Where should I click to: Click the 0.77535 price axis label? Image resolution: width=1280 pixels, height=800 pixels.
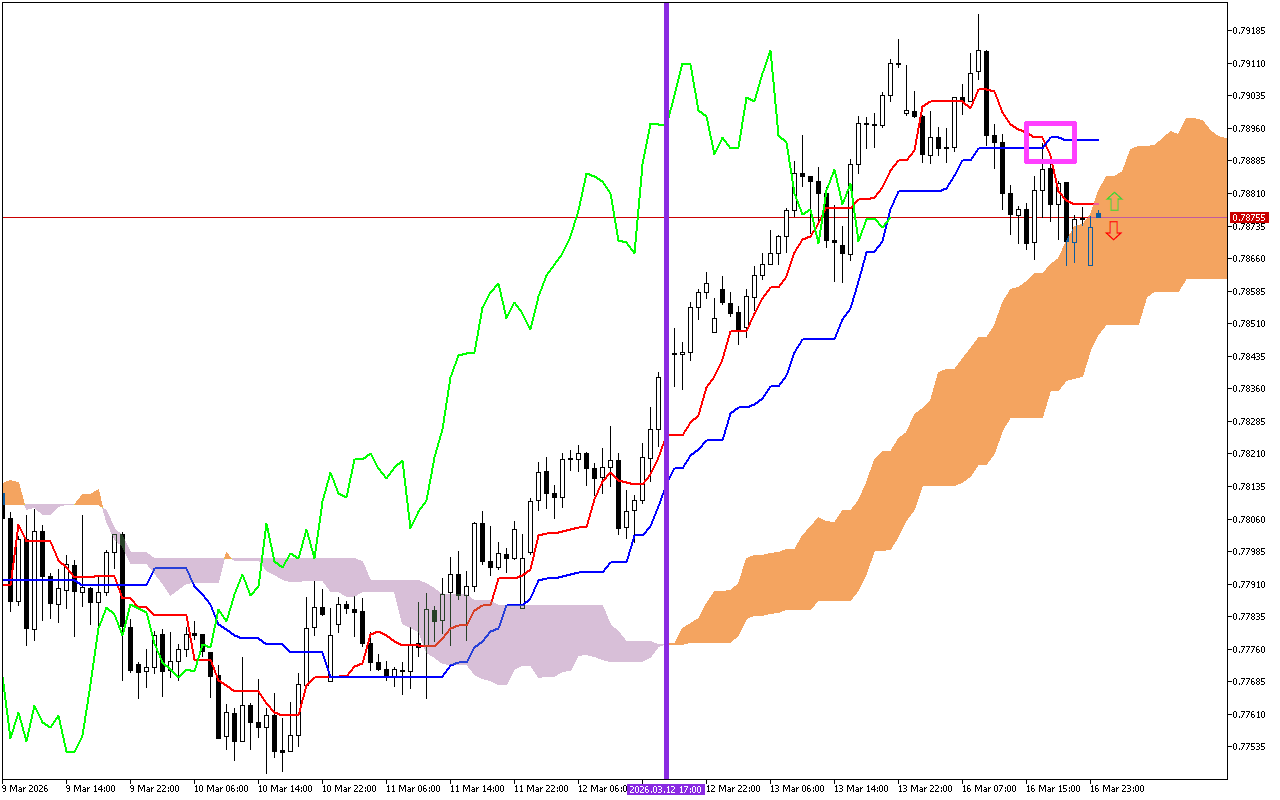tap(1249, 747)
